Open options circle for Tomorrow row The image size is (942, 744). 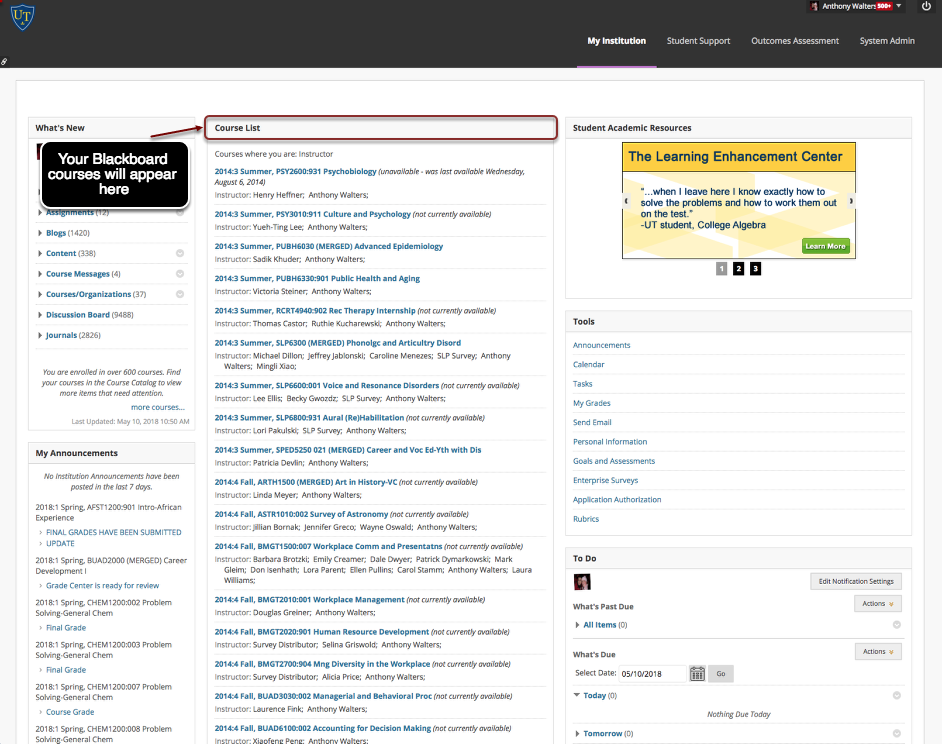click(x=896, y=734)
